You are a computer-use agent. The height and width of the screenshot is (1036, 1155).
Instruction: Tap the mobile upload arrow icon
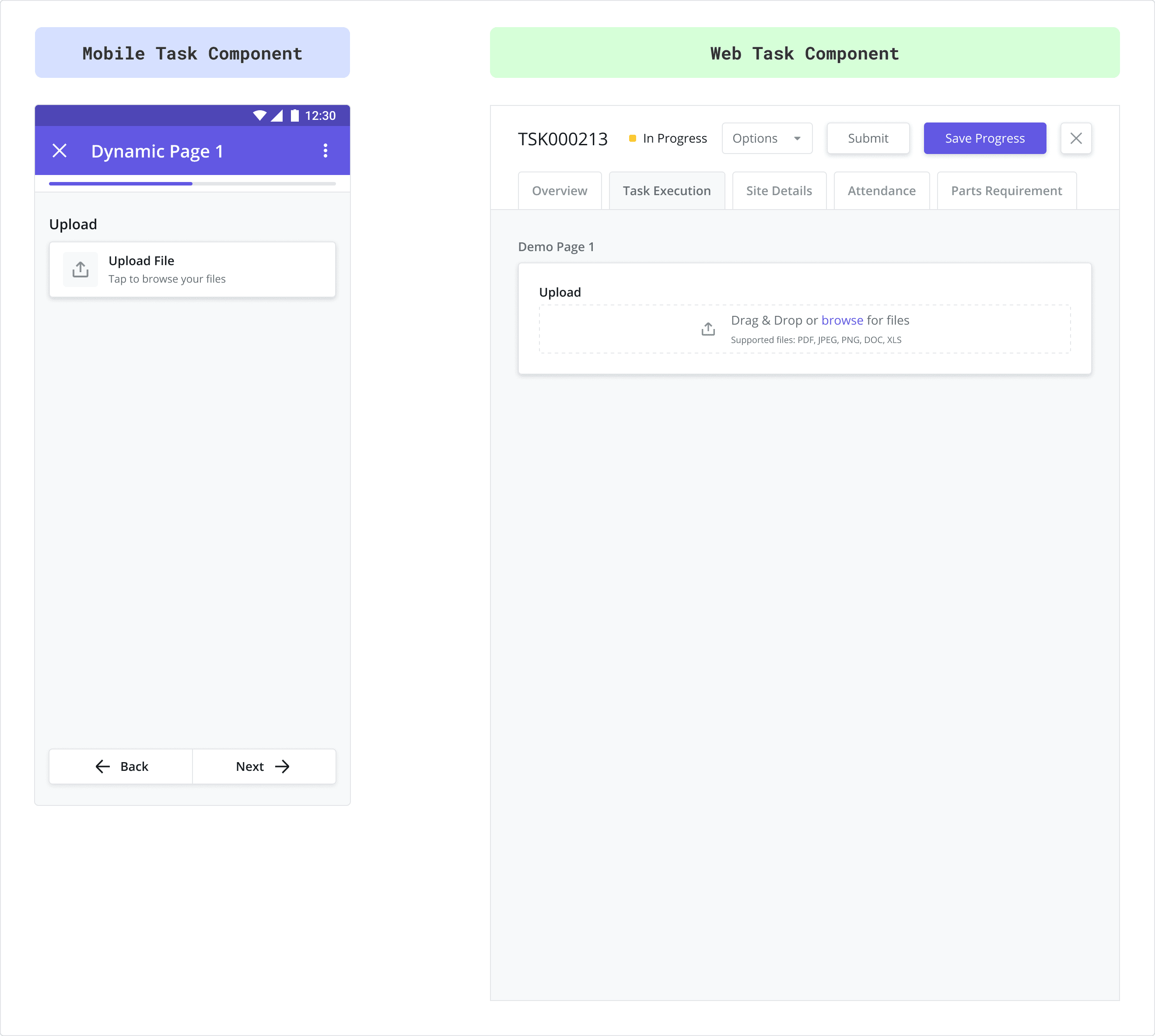pyautogui.click(x=80, y=269)
